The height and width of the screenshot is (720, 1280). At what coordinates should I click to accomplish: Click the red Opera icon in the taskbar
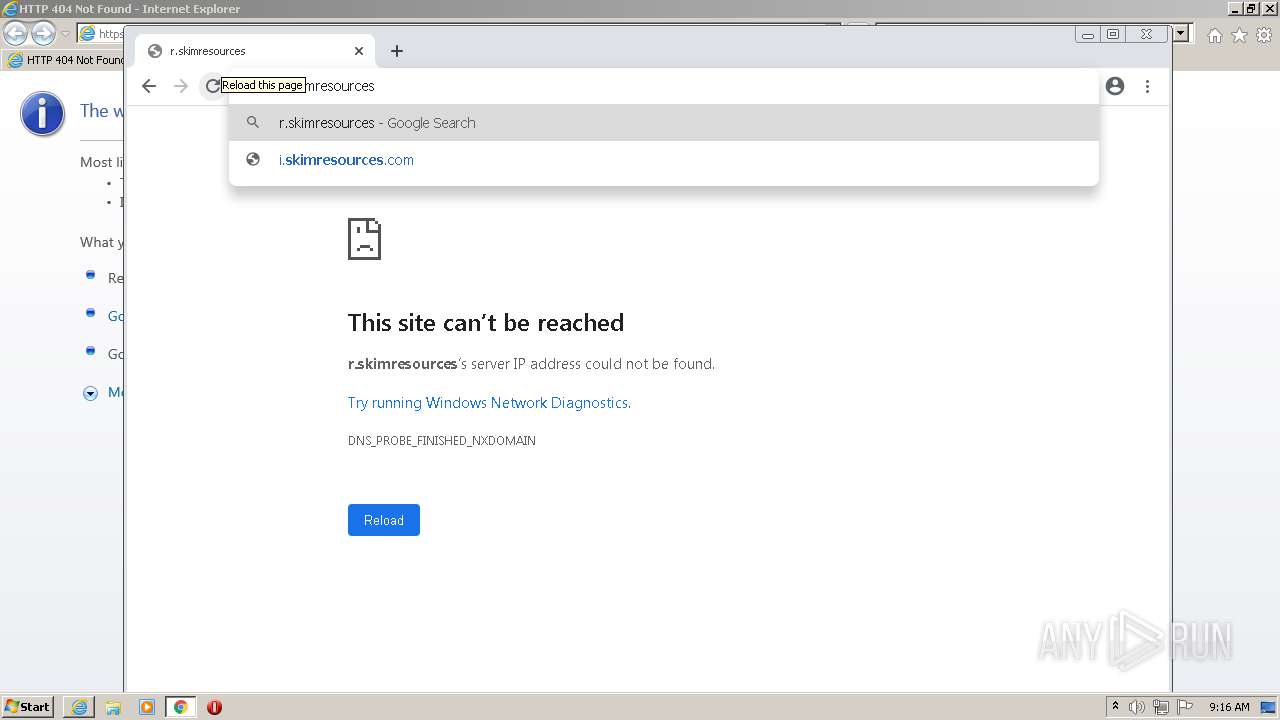(x=214, y=707)
